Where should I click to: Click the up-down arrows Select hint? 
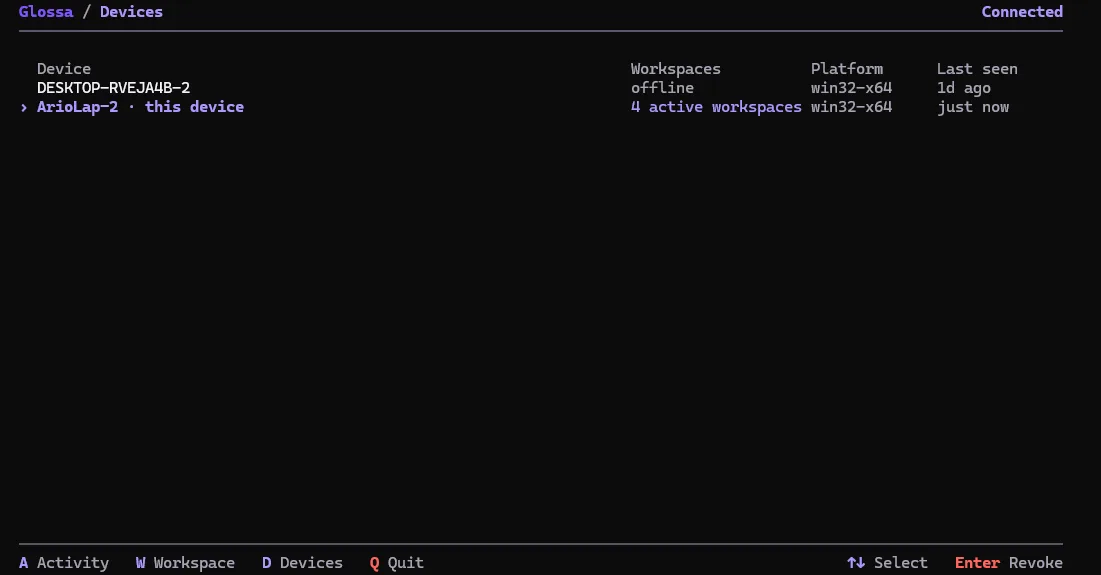click(887, 562)
